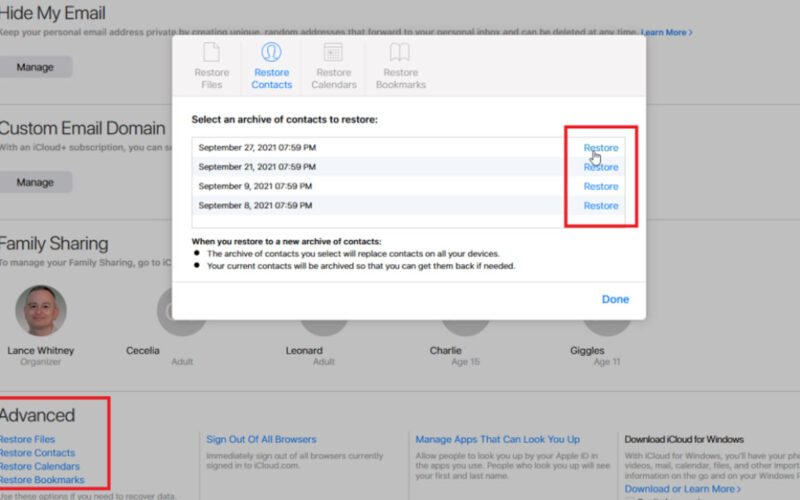Select September 21, 2021 07:59 PM row text

[x=257, y=167]
